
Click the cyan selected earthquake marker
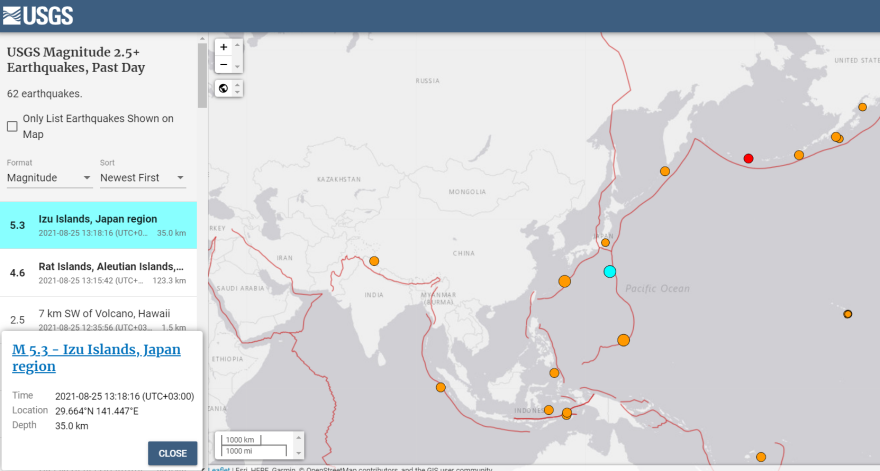tap(609, 272)
